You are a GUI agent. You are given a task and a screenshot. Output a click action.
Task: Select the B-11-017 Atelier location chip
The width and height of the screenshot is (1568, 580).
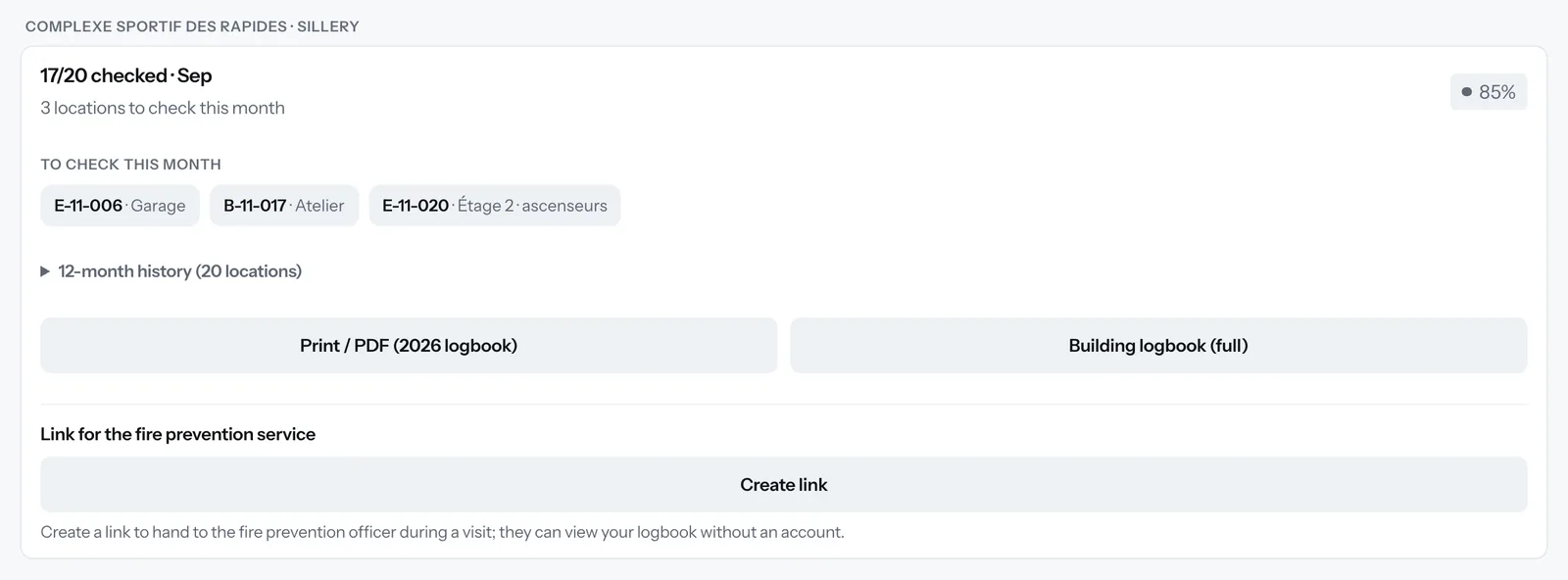point(284,206)
